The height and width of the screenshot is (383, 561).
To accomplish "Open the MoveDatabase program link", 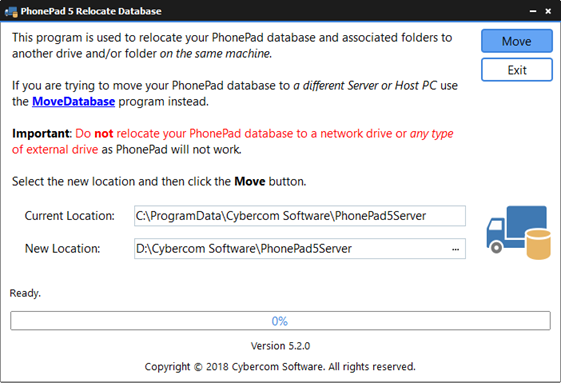I will [x=73, y=102].
